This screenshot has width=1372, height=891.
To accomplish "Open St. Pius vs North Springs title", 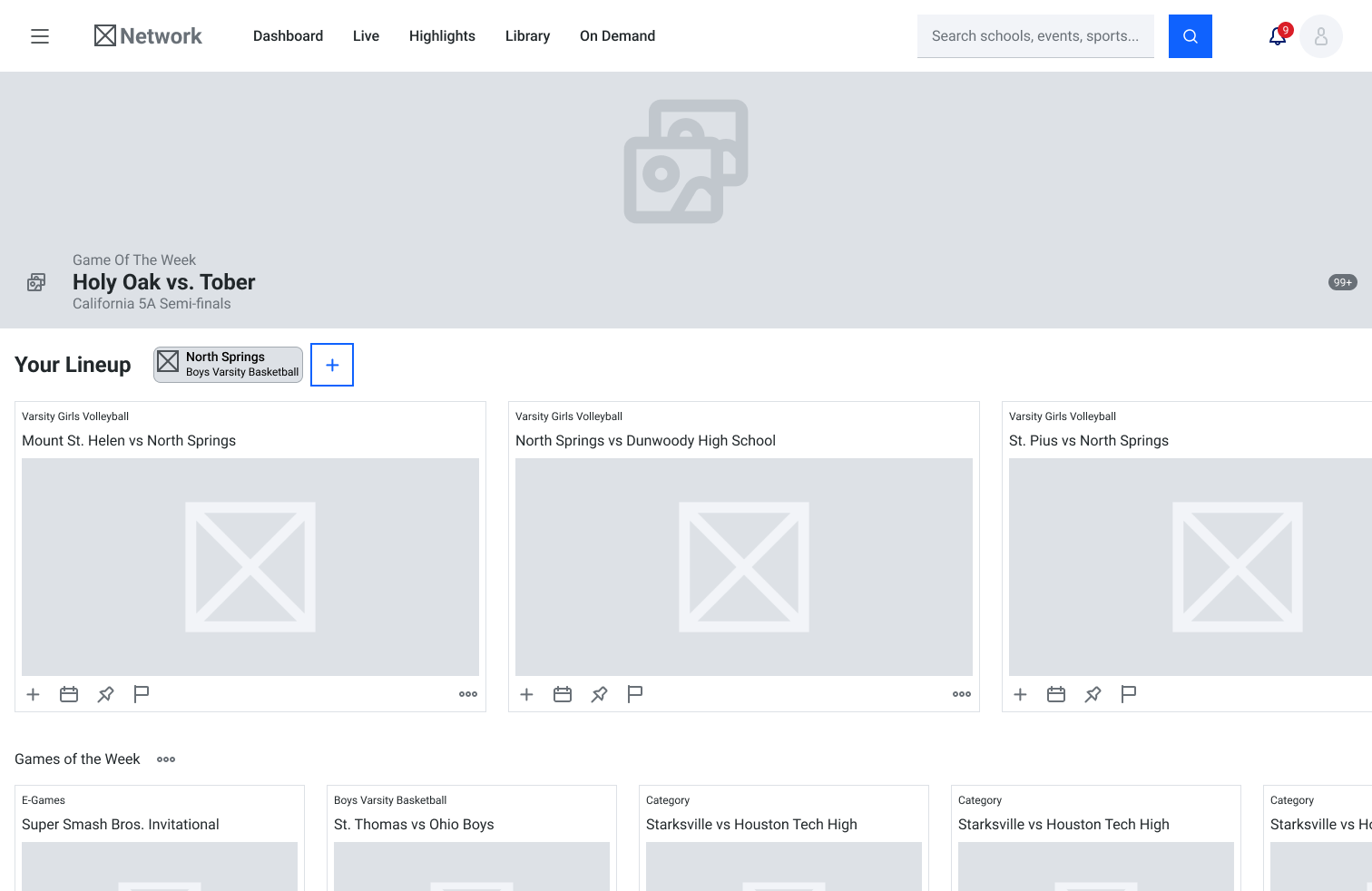I will [x=1089, y=441].
